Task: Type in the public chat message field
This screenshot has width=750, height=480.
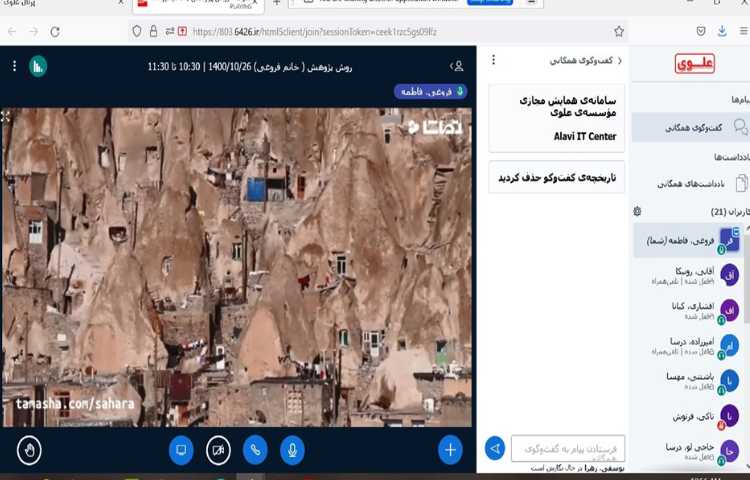Action: 567,448
